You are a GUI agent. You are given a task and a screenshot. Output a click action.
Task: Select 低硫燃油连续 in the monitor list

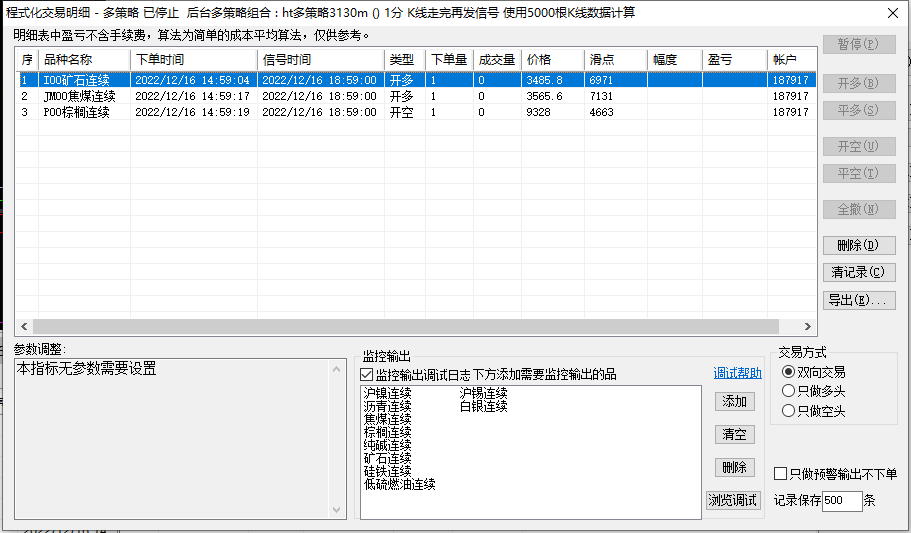(x=400, y=484)
